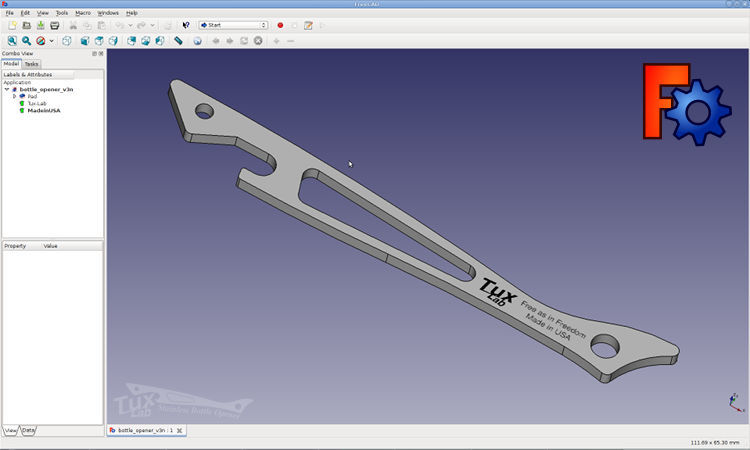Open a file using the Open folder icon
Viewport: 750px width, 450px height.
point(27,25)
